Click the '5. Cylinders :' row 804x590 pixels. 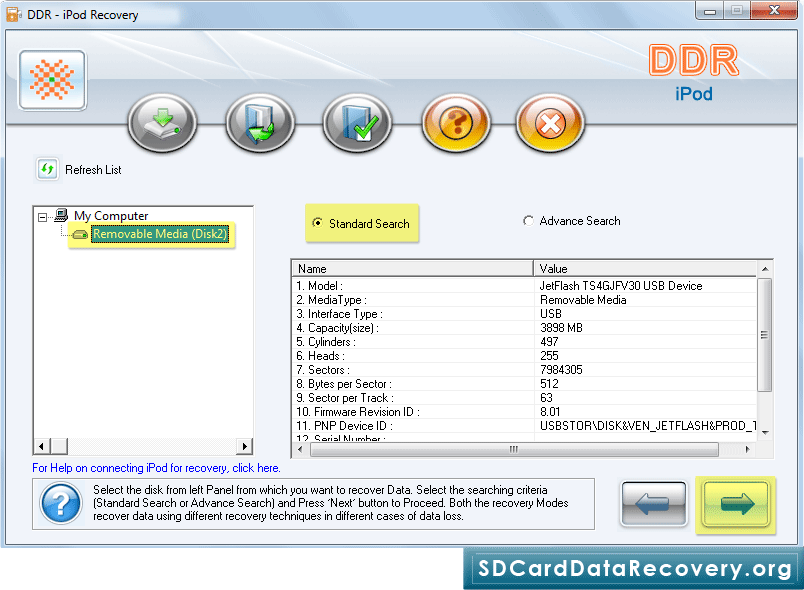click(x=524, y=342)
